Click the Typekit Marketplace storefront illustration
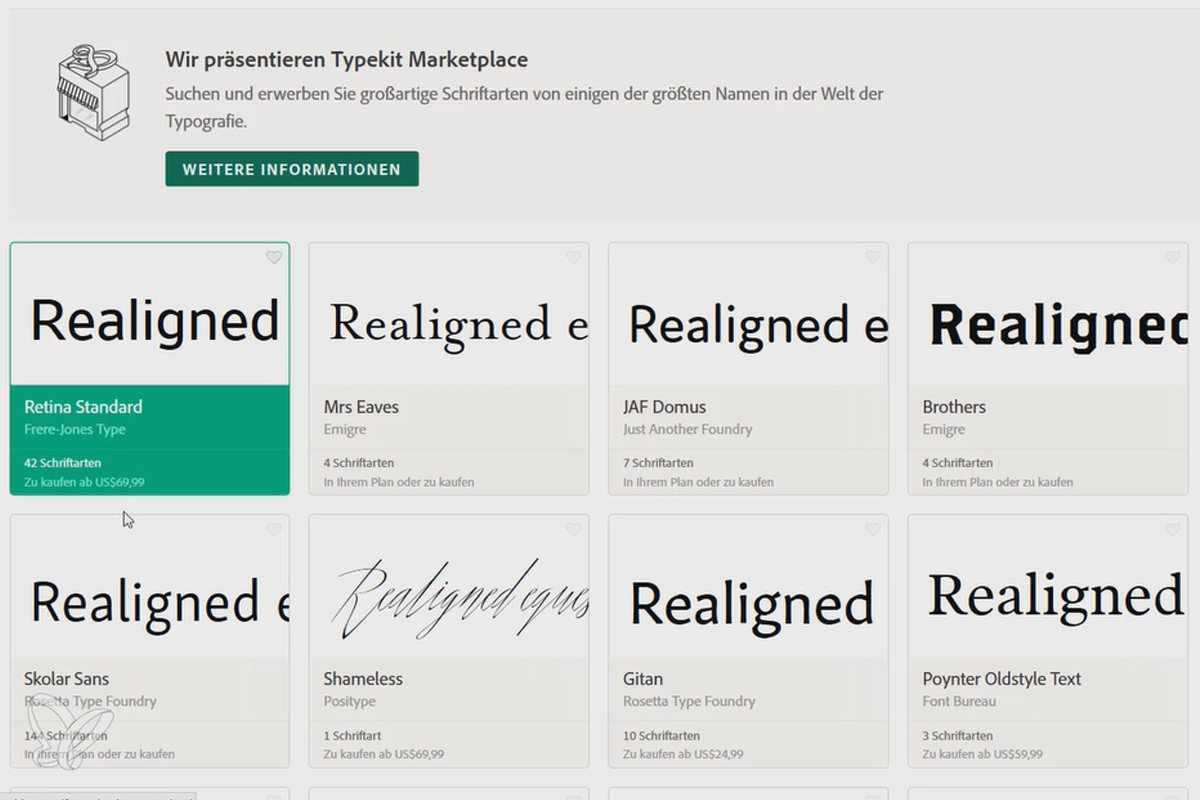This screenshot has height=800, width=1200. point(94,93)
